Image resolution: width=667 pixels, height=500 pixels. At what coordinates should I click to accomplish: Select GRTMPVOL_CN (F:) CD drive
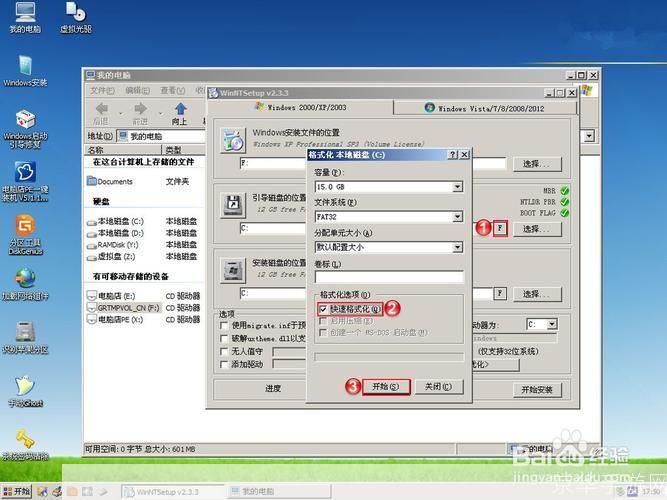pyautogui.click(x=123, y=308)
